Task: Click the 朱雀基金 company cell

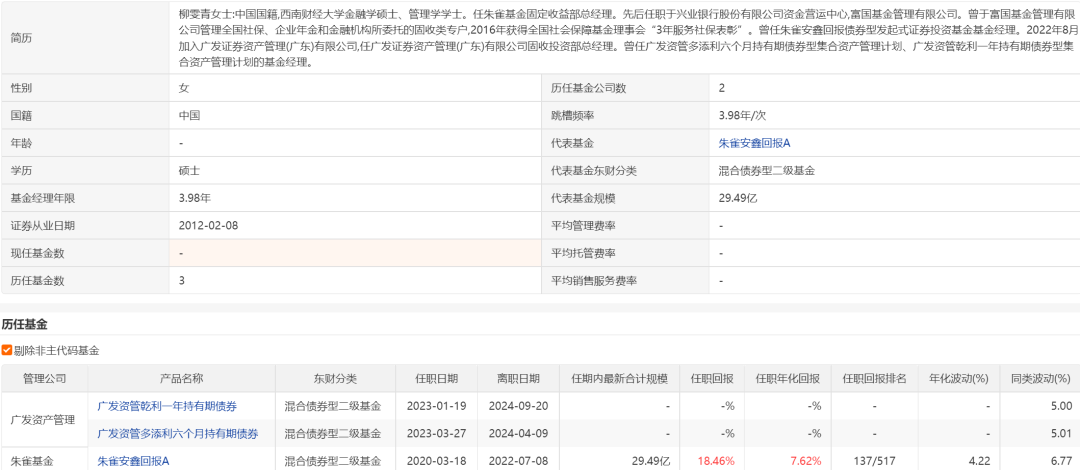Action: pos(44,461)
